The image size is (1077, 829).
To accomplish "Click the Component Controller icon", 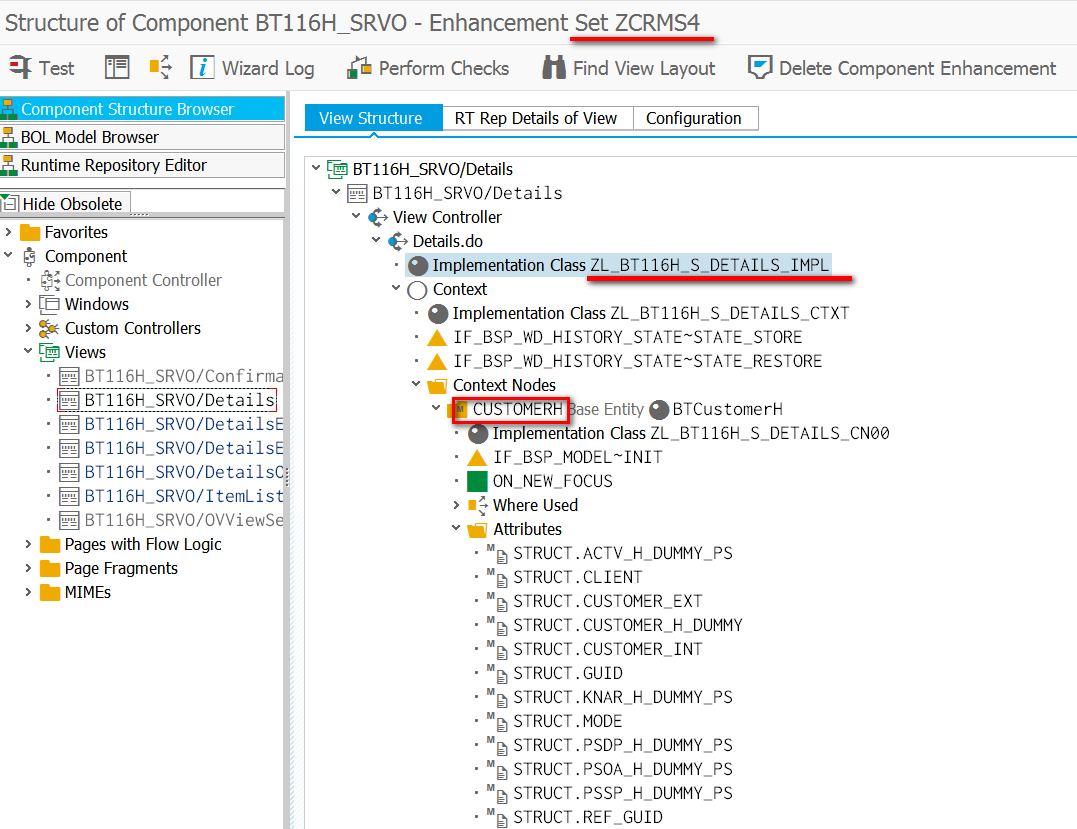I will coord(49,280).
